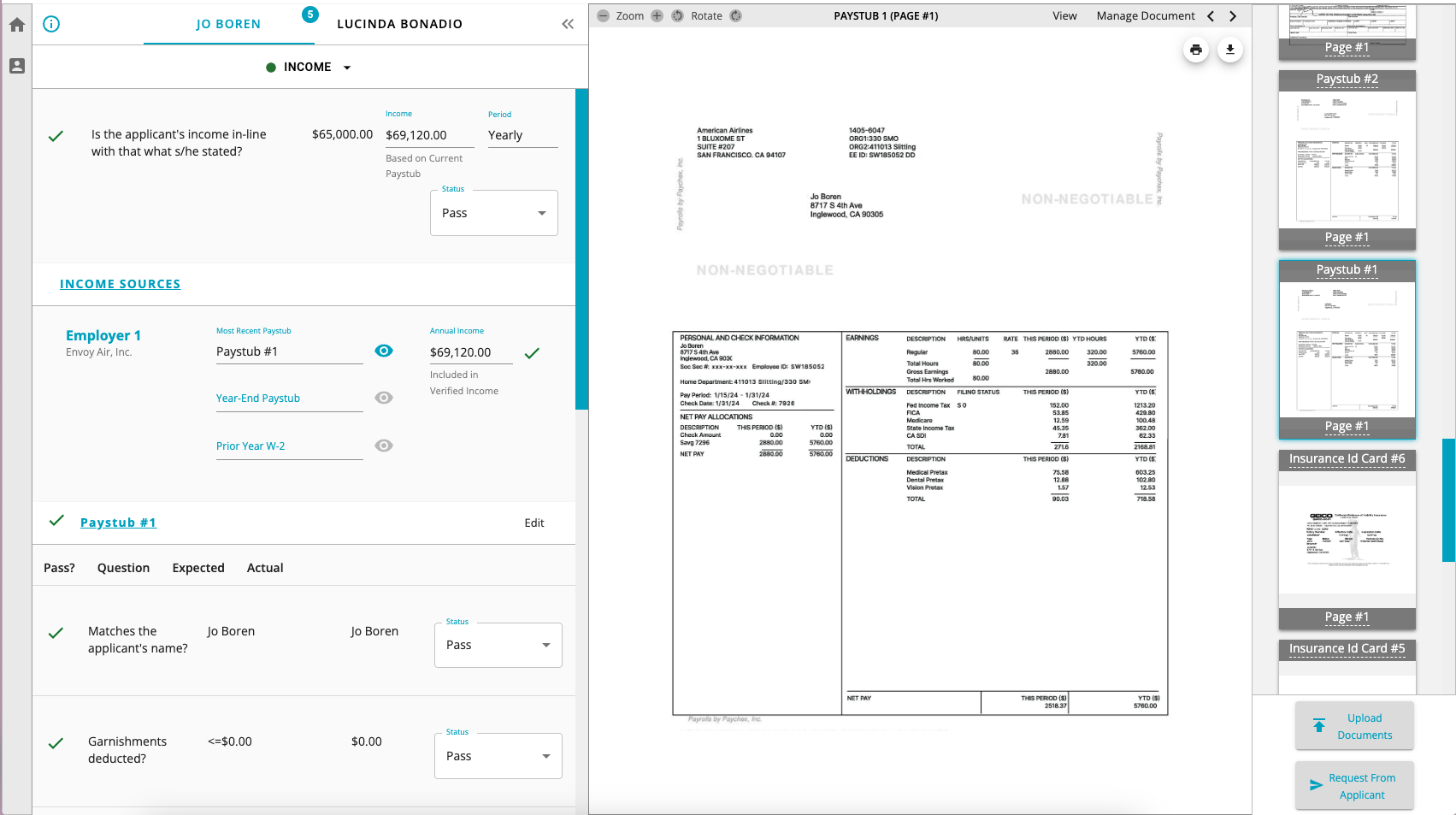The image size is (1456, 815).
Task: Click the home icon in sidebar
Action: [17, 25]
